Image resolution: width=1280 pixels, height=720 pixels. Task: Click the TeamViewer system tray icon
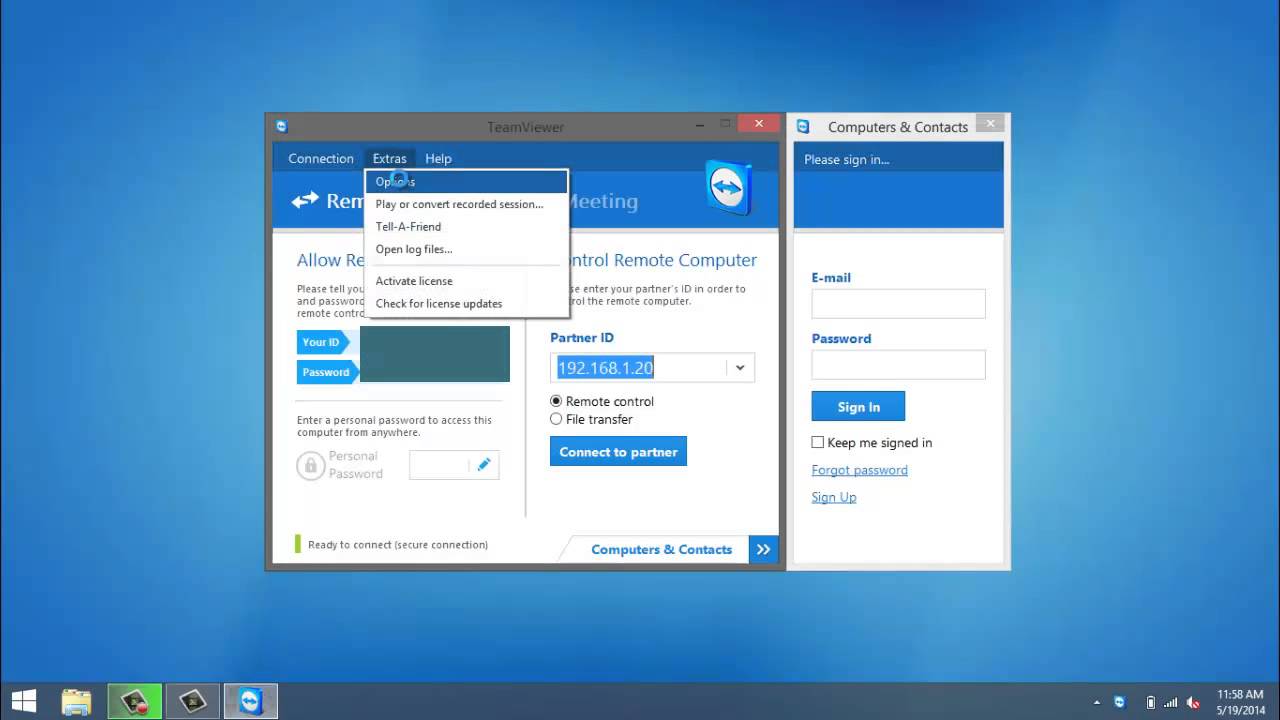1119,702
